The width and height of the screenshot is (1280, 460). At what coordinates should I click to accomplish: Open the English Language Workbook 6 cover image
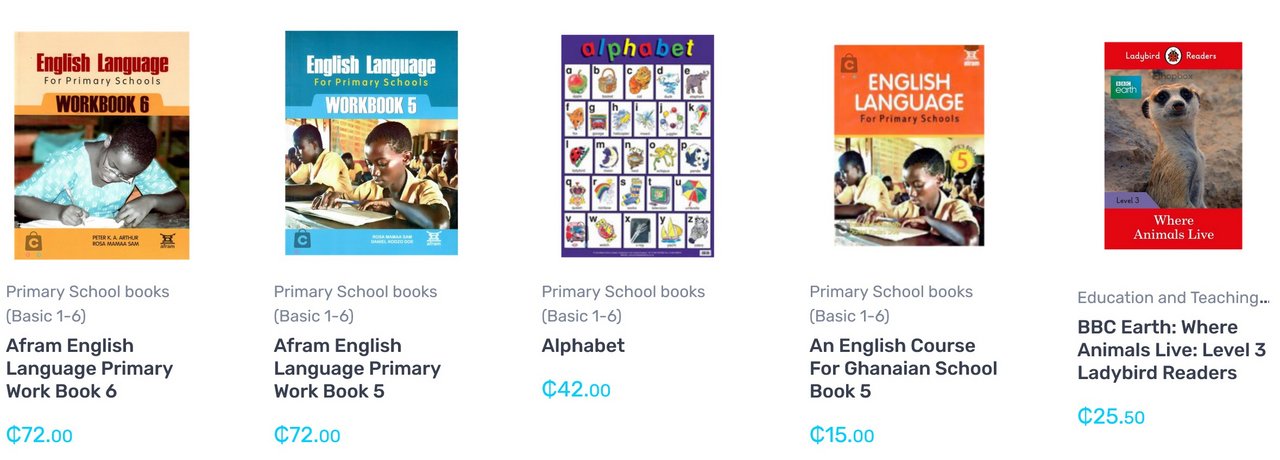tap(102, 146)
